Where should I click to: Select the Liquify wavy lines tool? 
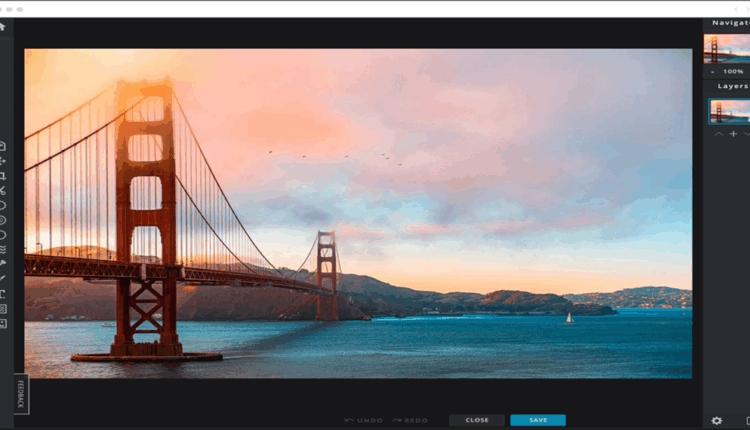click(x=4, y=249)
